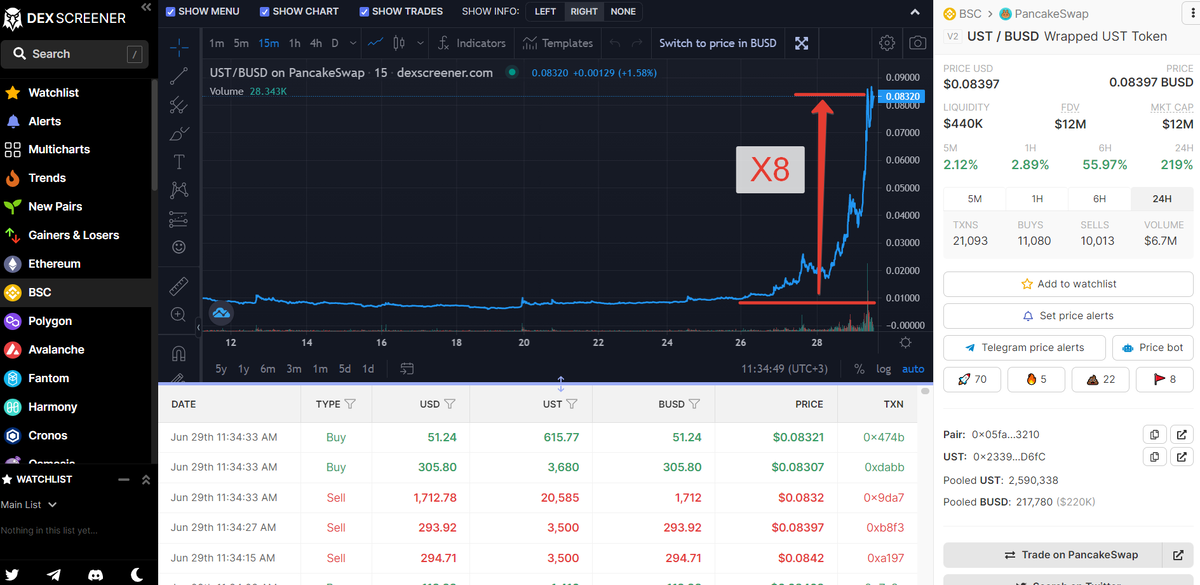Click Add to watchlist button
Screen dimensions: 1200x585
click(x=1068, y=284)
